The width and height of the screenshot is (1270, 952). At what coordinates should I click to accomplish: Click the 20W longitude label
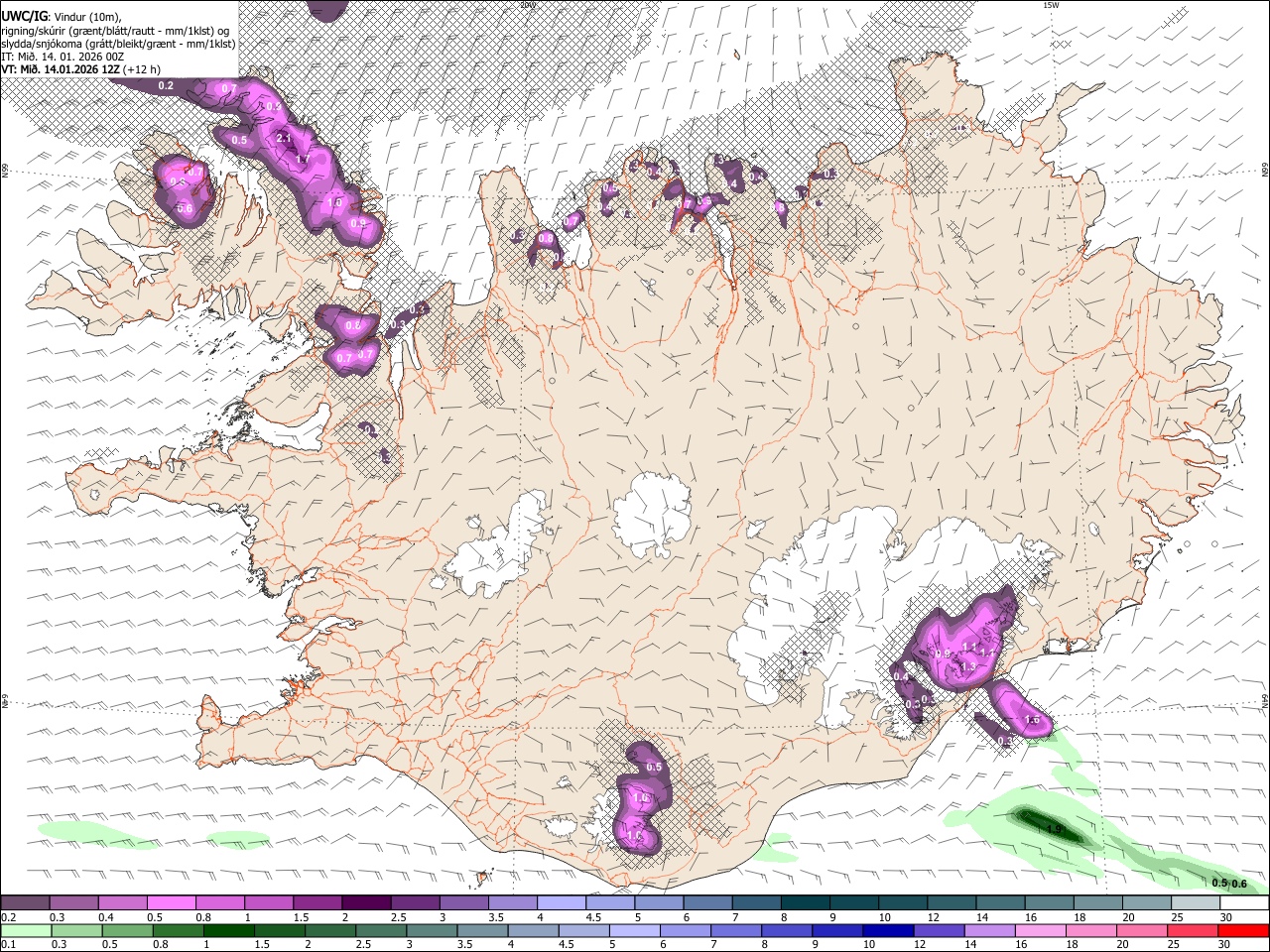click(x=528, y=5)
